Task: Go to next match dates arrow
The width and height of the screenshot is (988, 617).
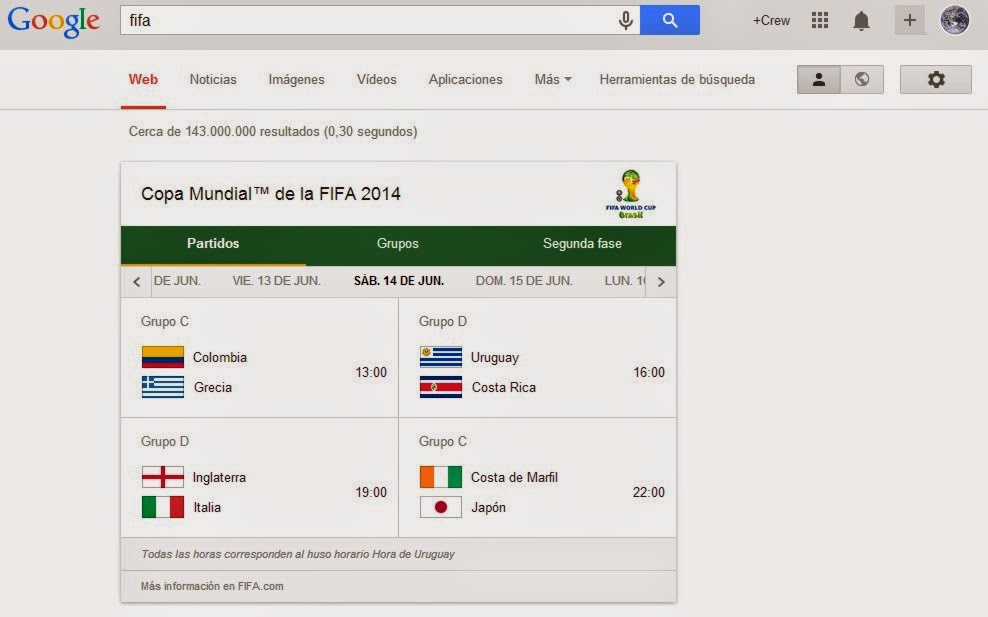Action: (661, 282)
